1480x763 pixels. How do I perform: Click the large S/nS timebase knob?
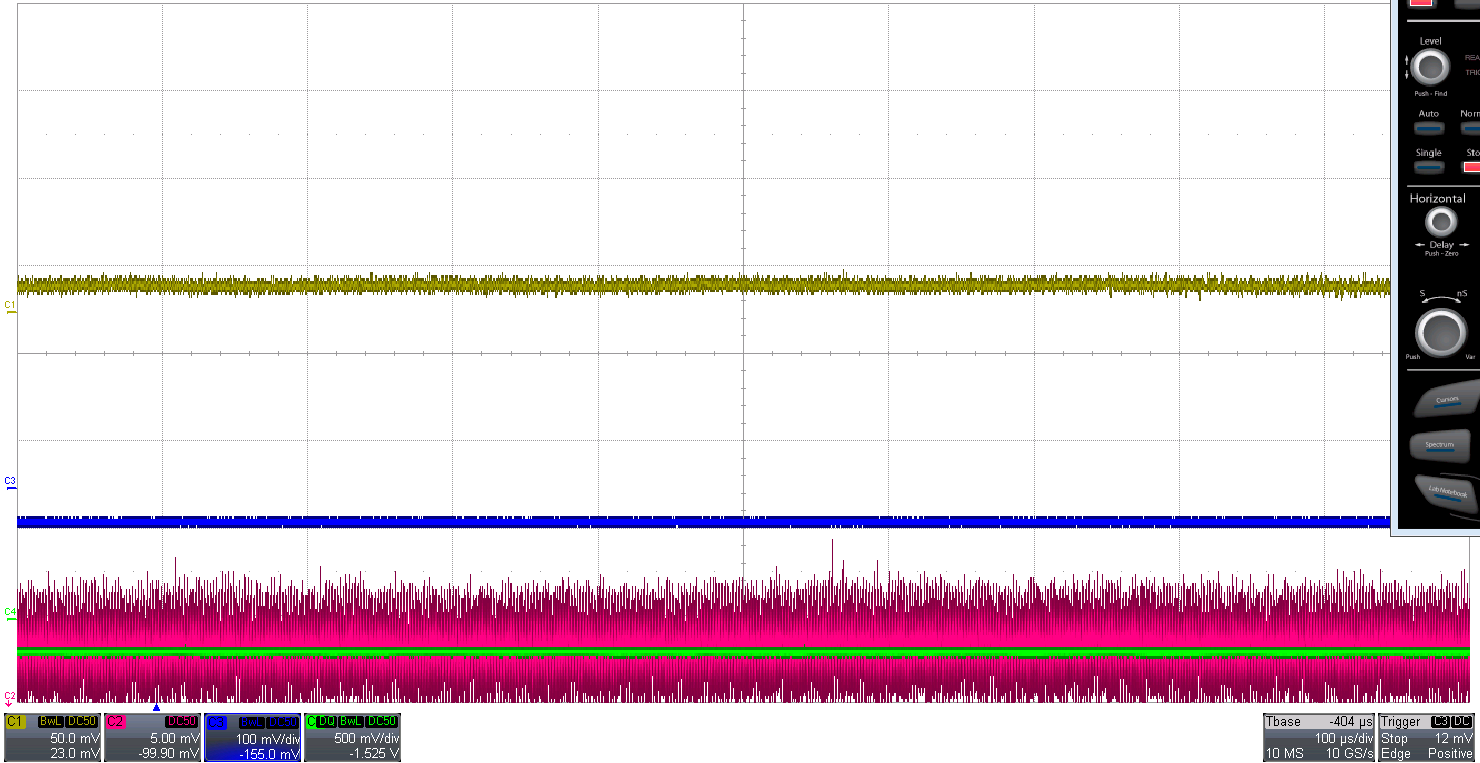click(1440, 331)
